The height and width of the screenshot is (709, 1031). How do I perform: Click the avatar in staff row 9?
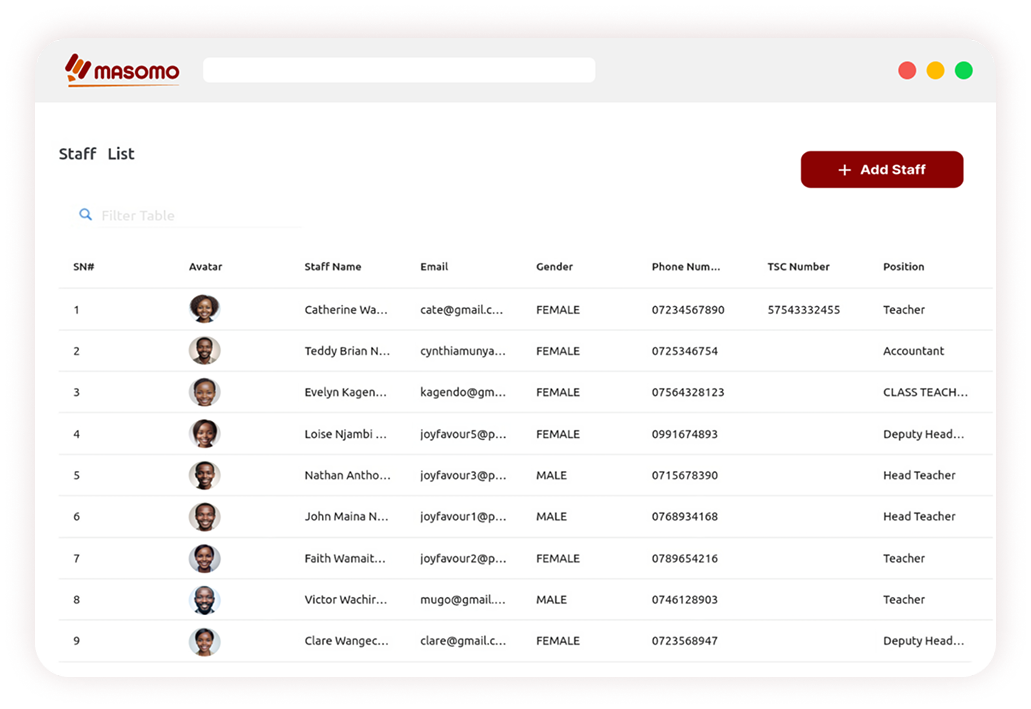pyautogui.click(x=204, y=641)
